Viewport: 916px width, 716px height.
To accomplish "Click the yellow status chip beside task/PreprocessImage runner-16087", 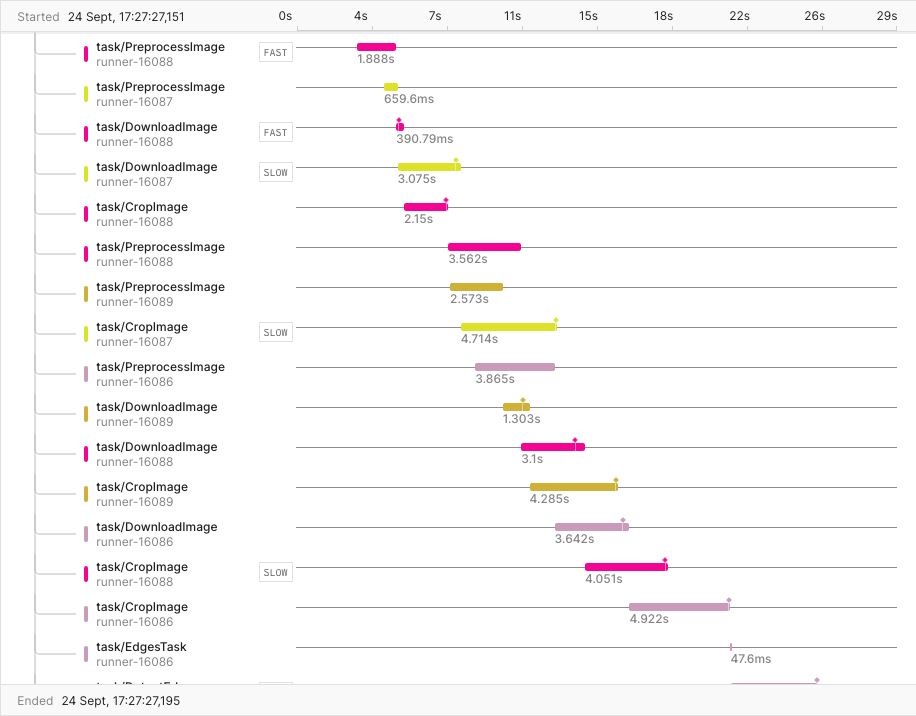I will [x=85, y=94].
